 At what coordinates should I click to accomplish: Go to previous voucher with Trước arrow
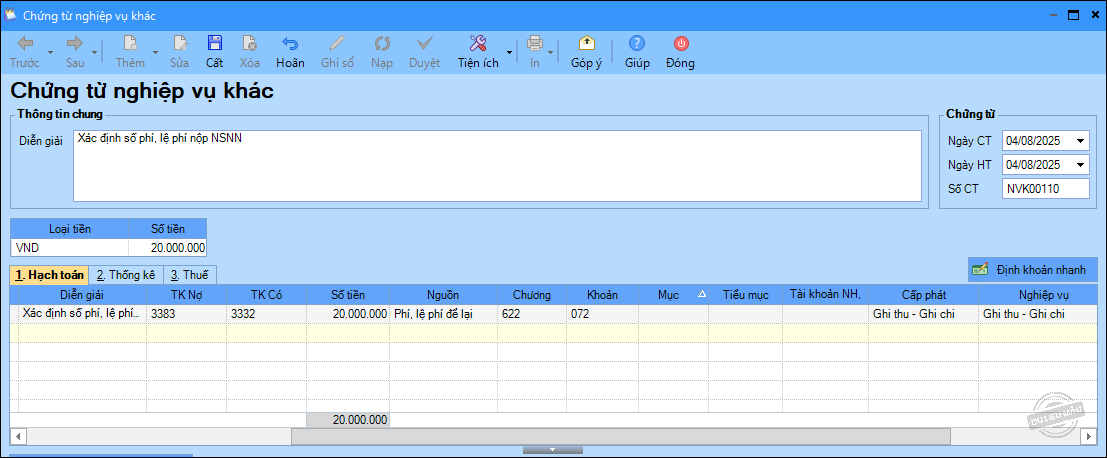coord(25,44)
